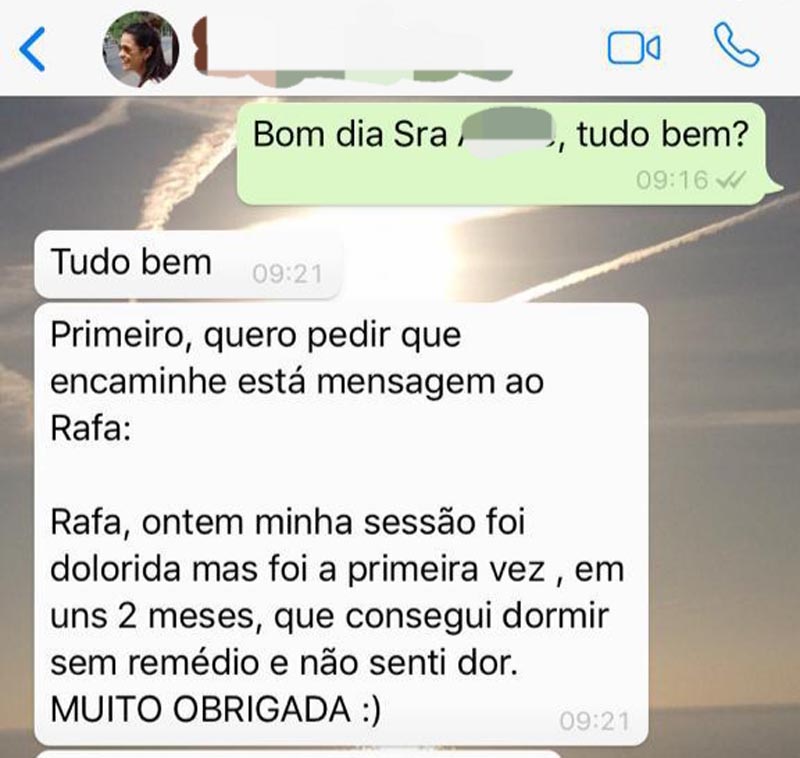The image size is (800, 758).
Task: Go back using the blue back arrow
Action: 32,49
